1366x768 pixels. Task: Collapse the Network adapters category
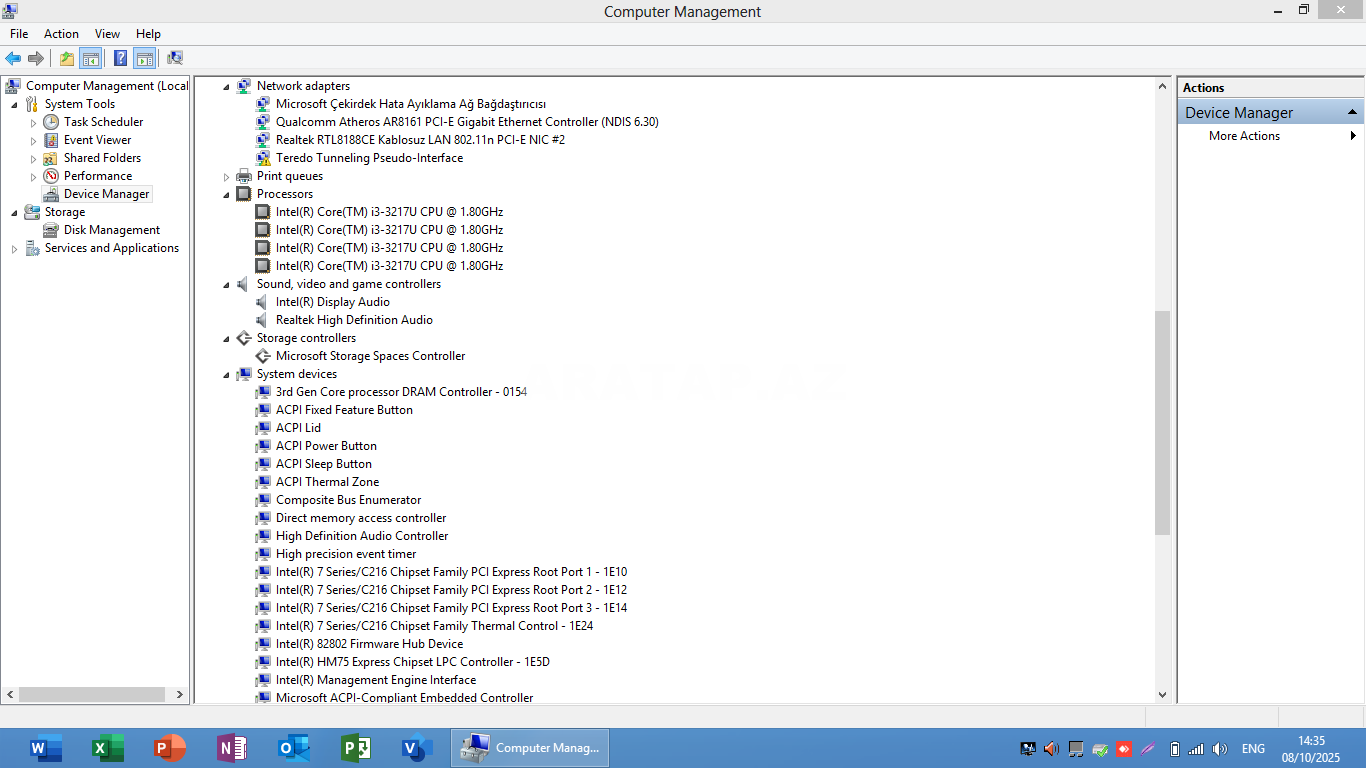(x=226, y=87)
